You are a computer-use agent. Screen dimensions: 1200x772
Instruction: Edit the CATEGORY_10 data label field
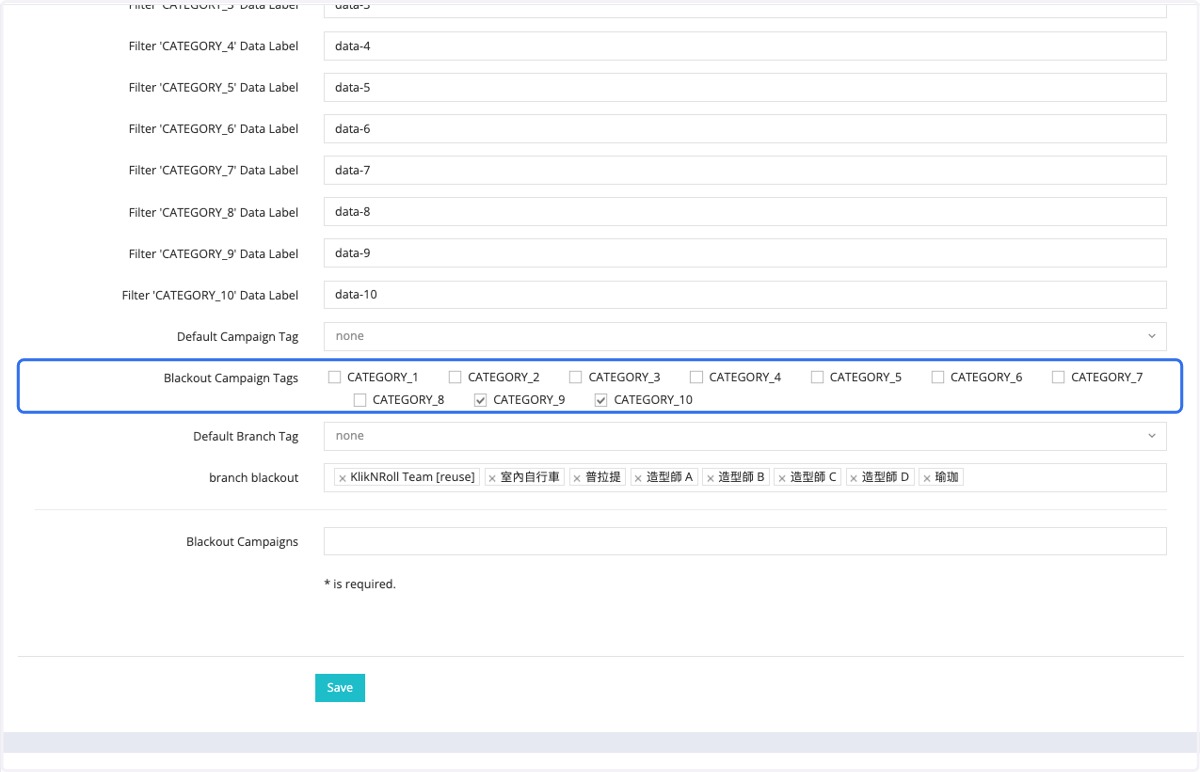[745, 295]
